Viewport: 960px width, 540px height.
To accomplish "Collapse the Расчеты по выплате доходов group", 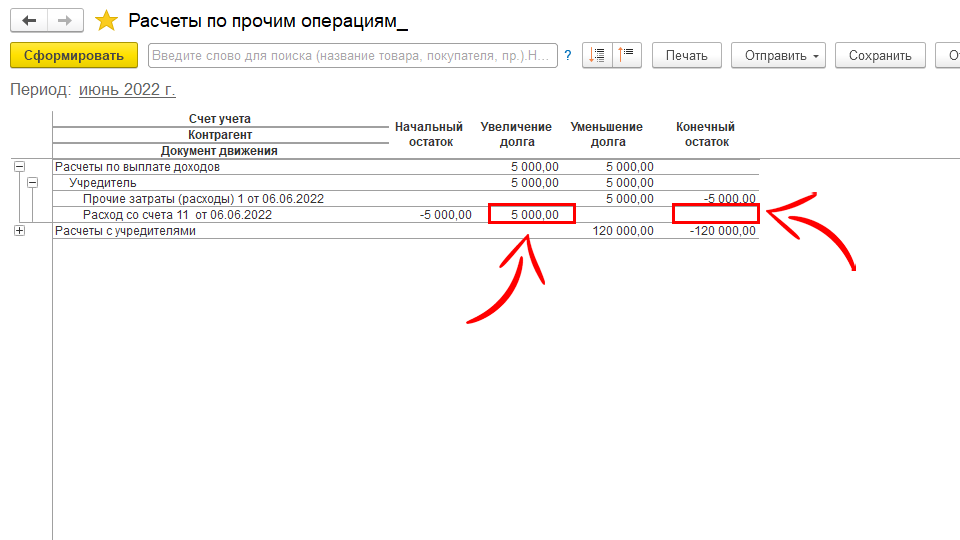I will 19,167.
